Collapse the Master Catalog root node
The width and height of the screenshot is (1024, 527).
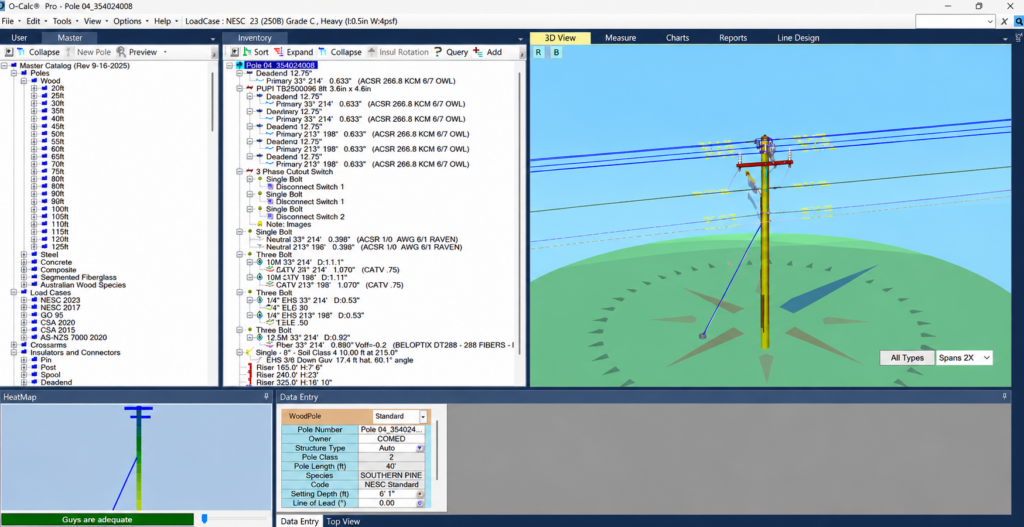5,66
